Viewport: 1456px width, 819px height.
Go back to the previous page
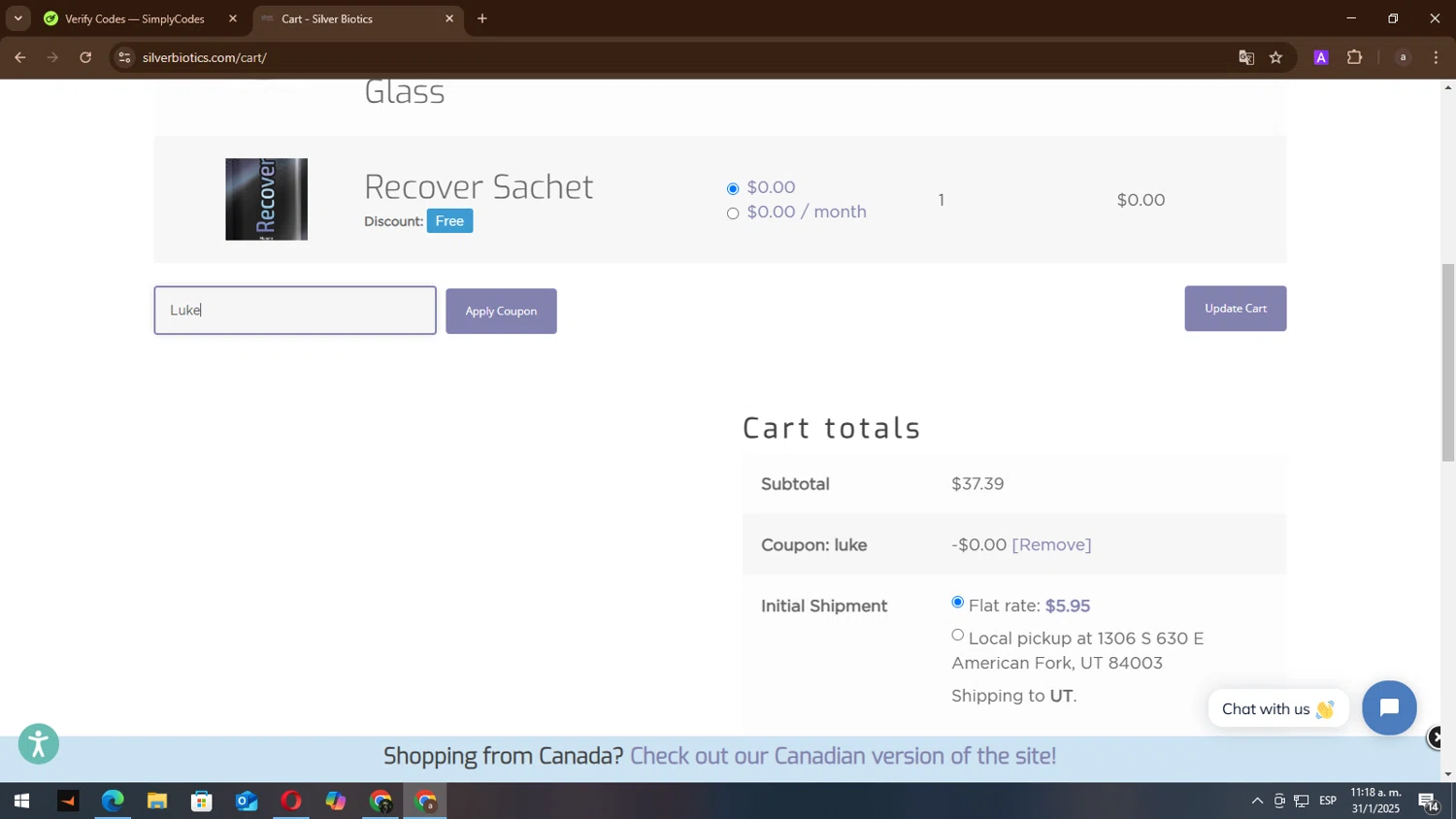click(19, 58)
